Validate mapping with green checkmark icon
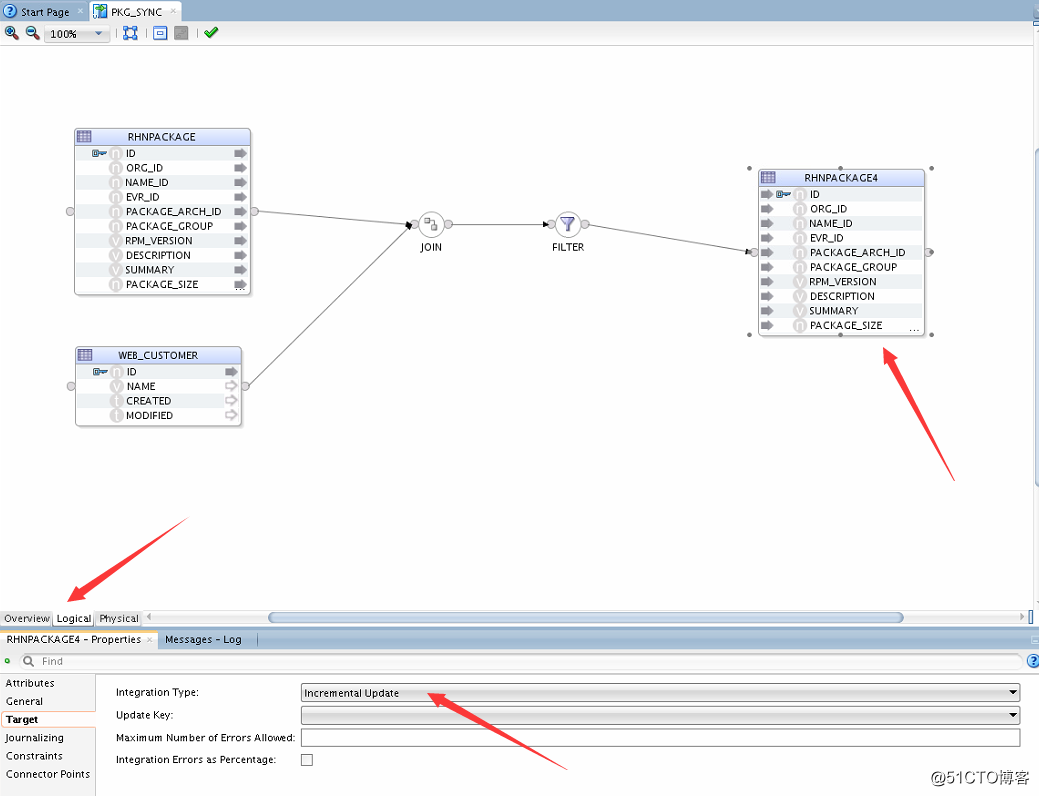This screenshot has width=1039, height=796. pyautogui.click(x=211, y=32)
